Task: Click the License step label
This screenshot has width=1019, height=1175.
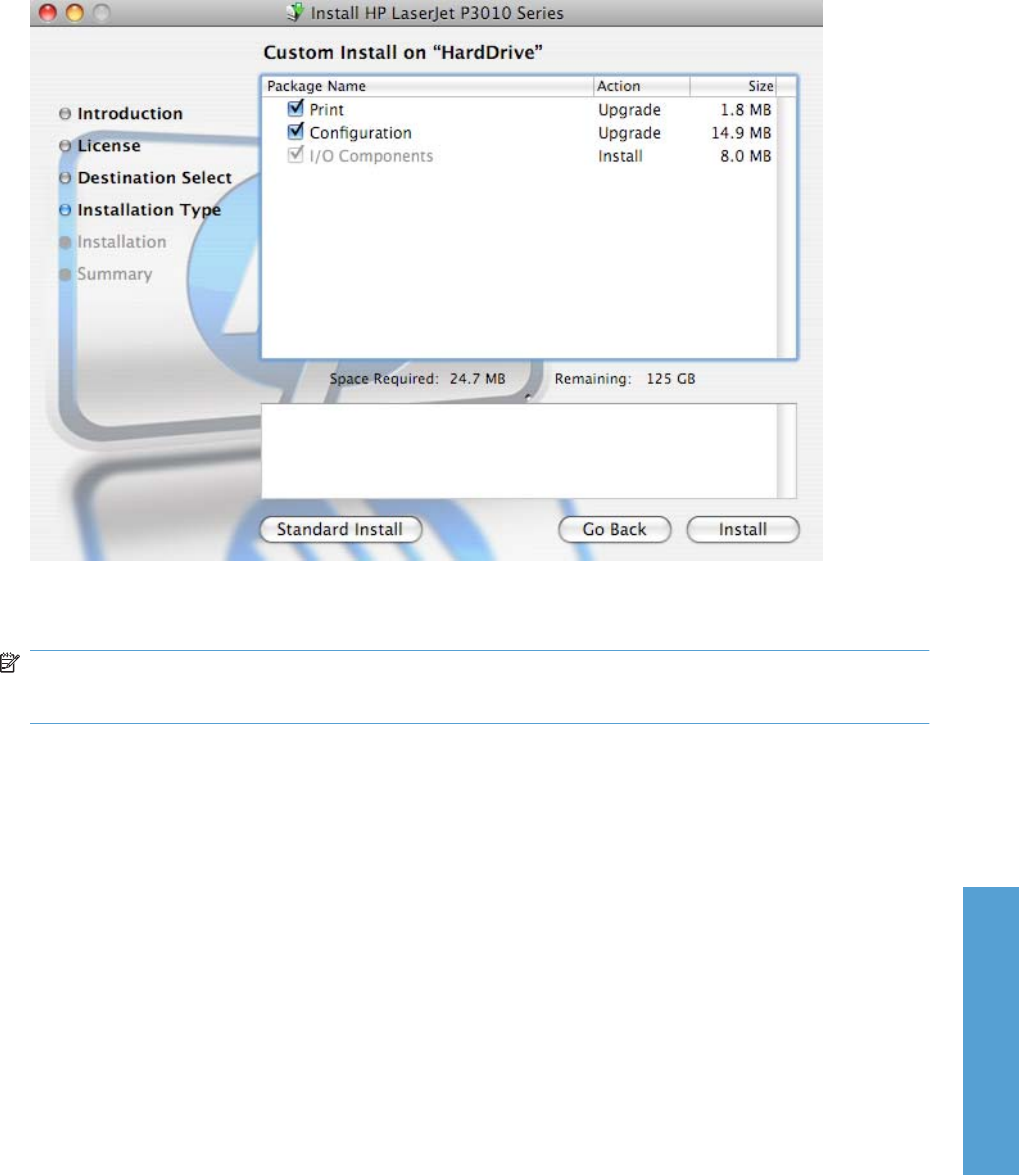Action: pyautogui.click(x=109, y=145)
